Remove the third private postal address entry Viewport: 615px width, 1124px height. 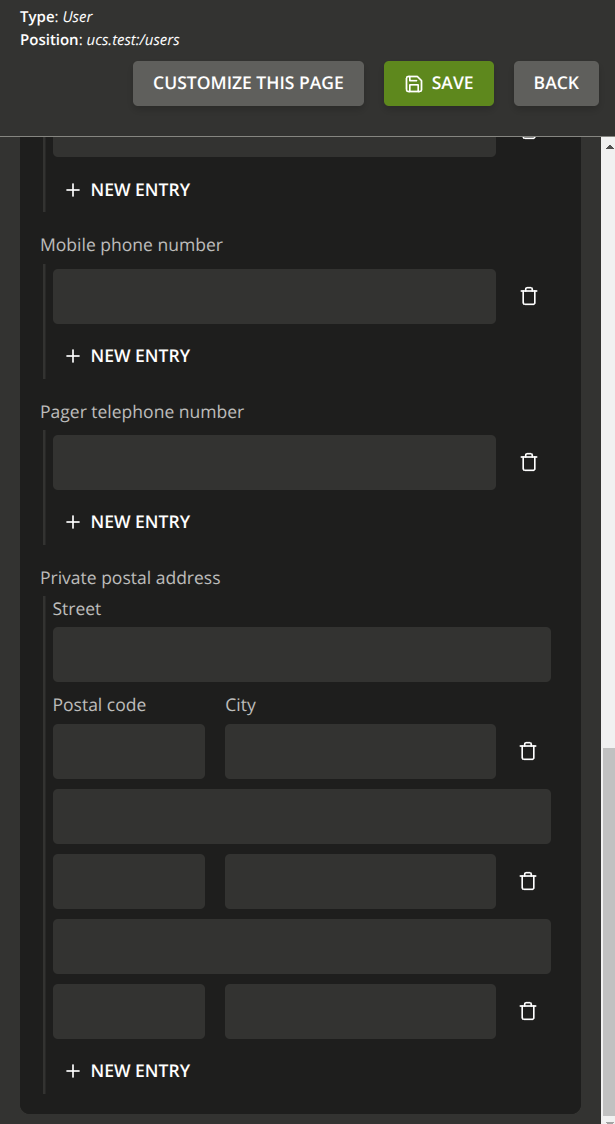[529, 1011]
